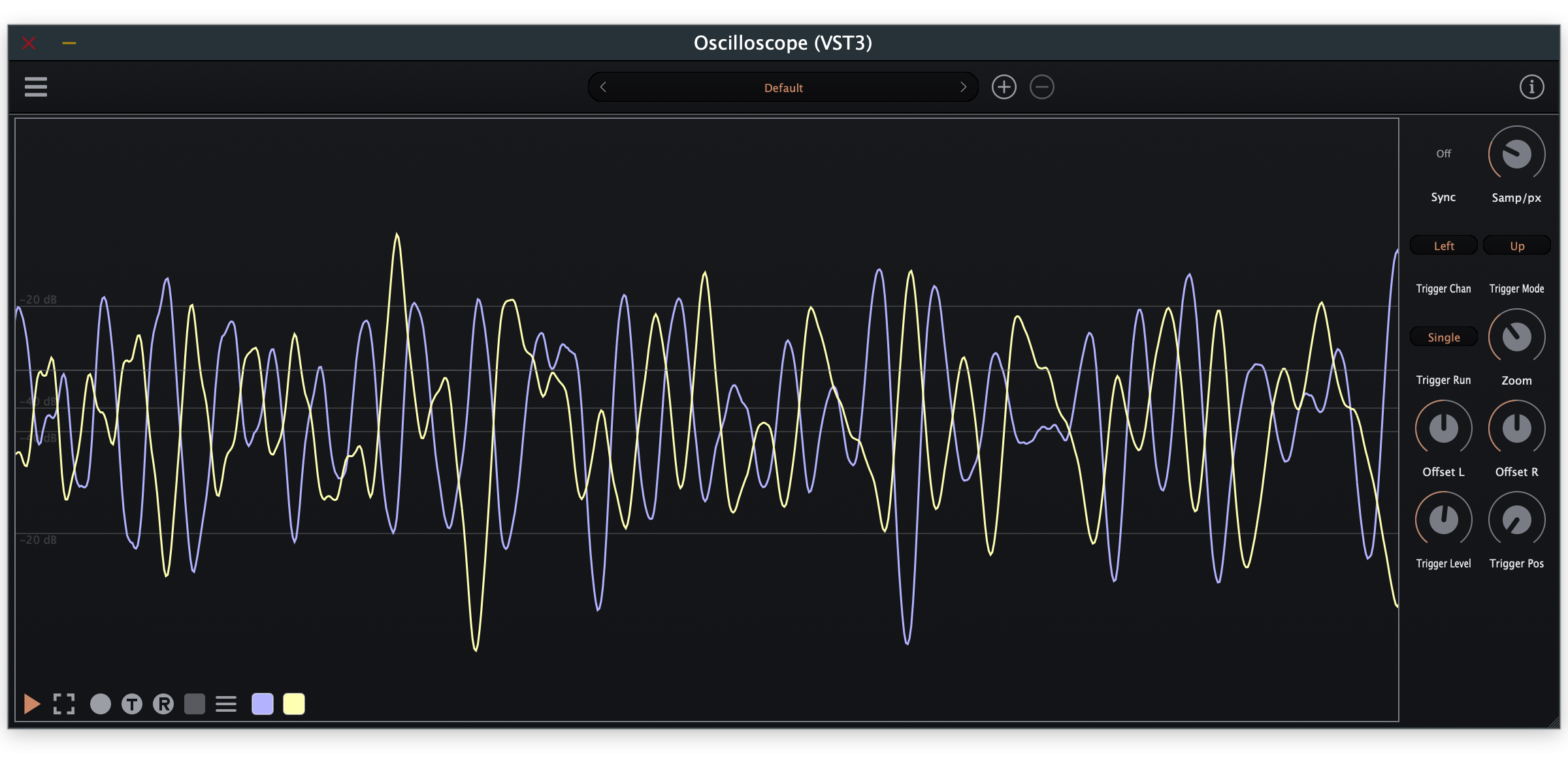1568x764 pixels.
Task: Click the circled R icon
Action: tap(163, 704)
